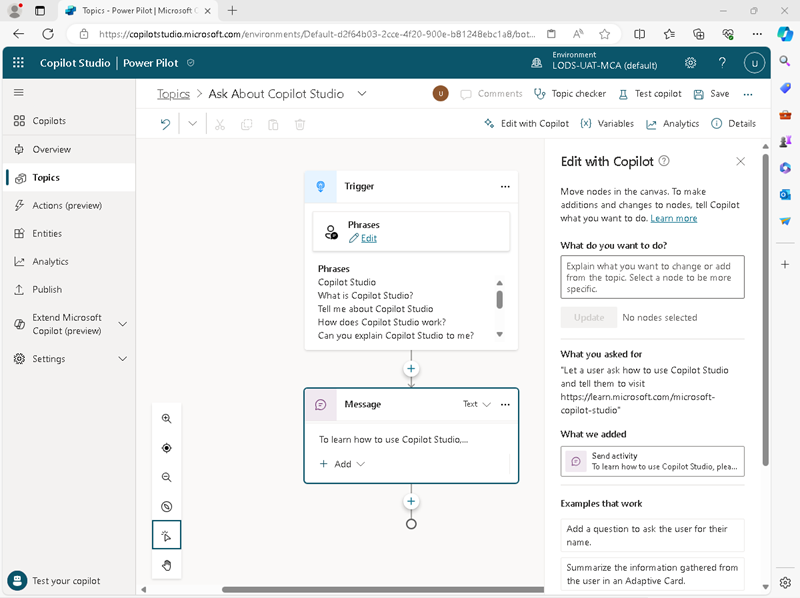Toggle Edit with Copilot toolbar button
Image resolution: width=800 pixels, height=598 pixels.
point(526,123)
